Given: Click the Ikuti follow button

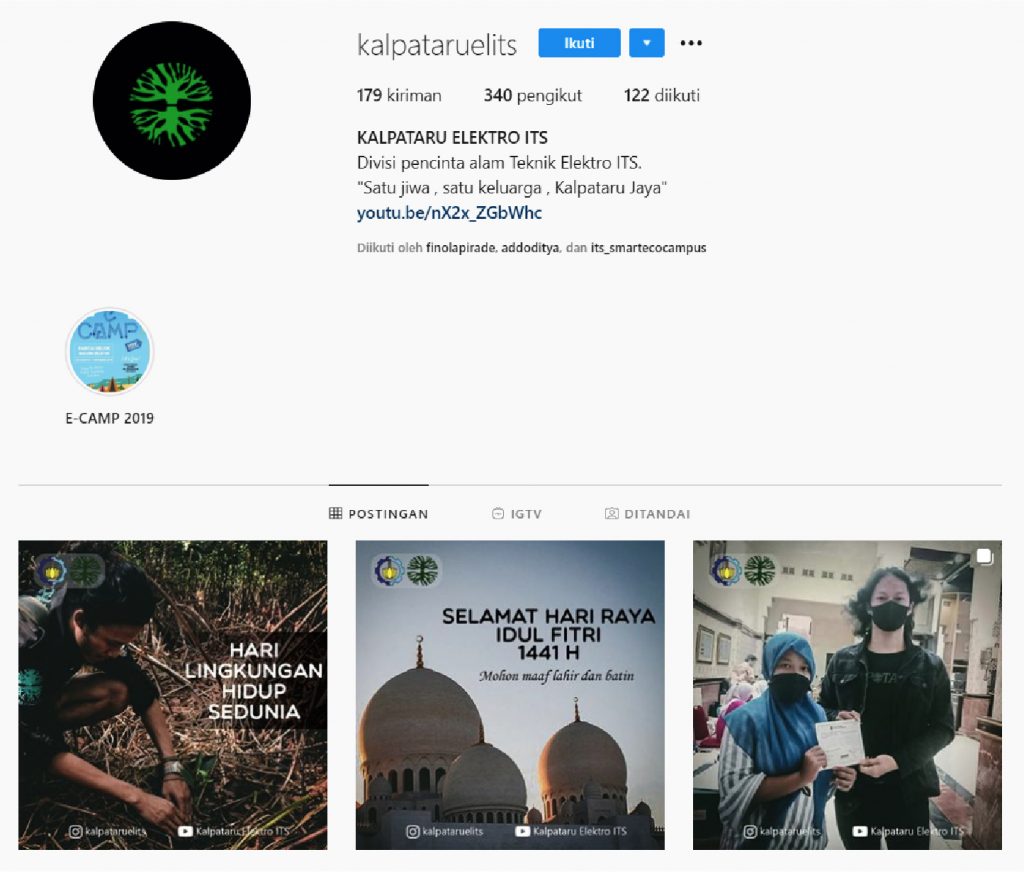Looking at the screenshot, I should point(579,43).
